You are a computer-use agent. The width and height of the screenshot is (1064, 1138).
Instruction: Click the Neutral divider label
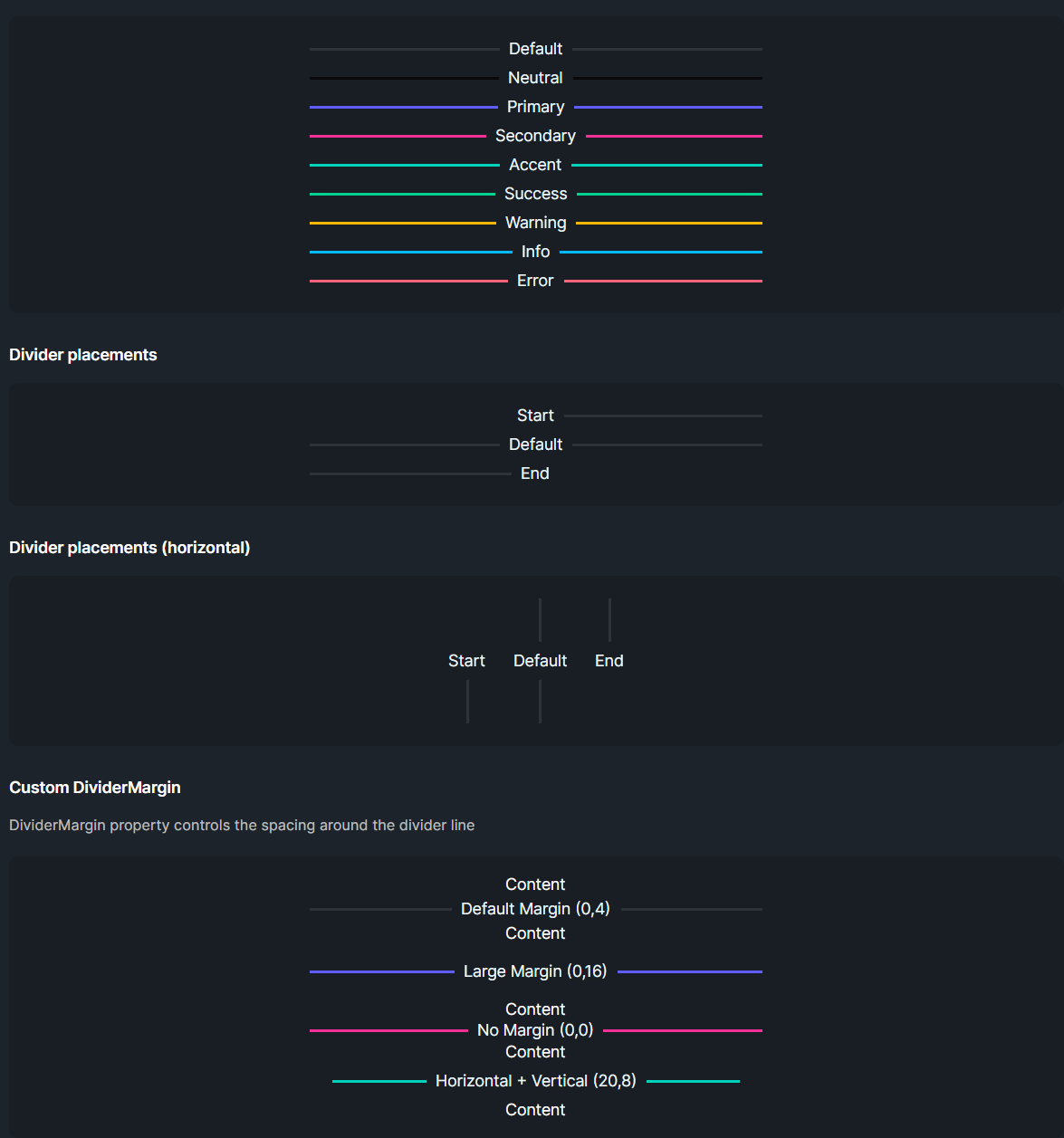[x=535, y=78]
